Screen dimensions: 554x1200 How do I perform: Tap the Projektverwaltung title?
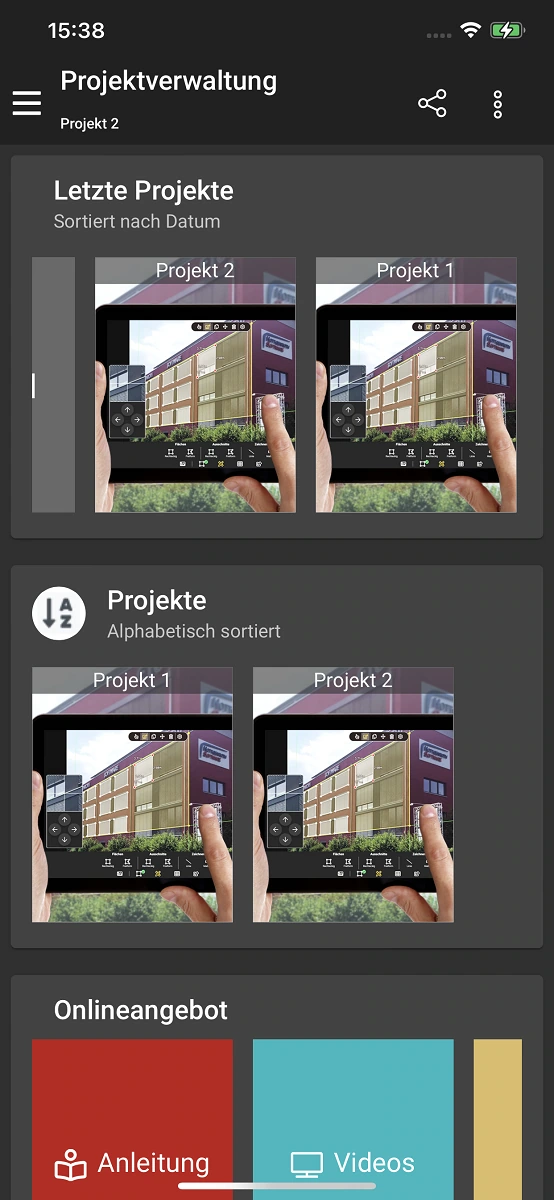[168, 81]
